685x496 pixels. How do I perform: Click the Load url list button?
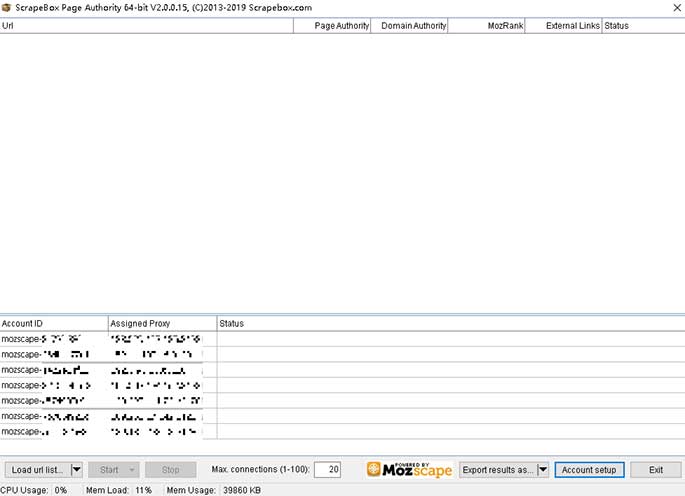pyautogui.click(x=38, y=470)
